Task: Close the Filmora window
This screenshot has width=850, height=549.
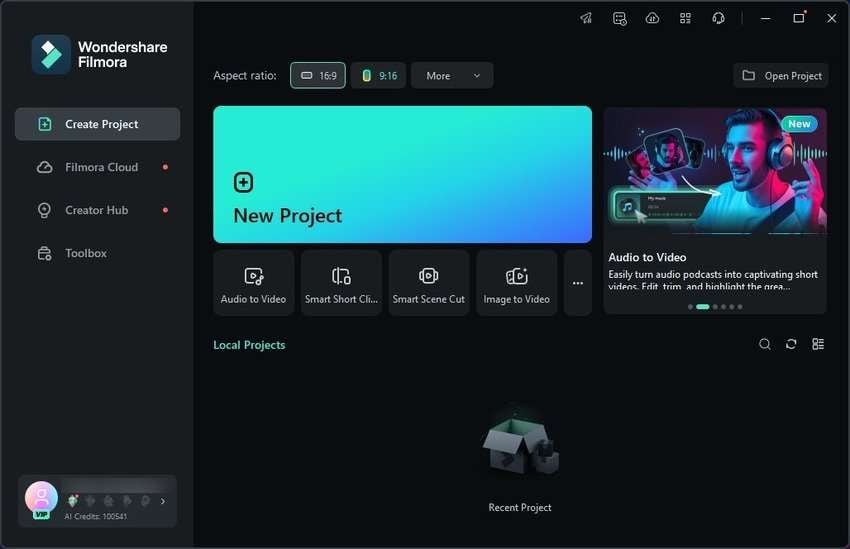Action: point(832,18)
